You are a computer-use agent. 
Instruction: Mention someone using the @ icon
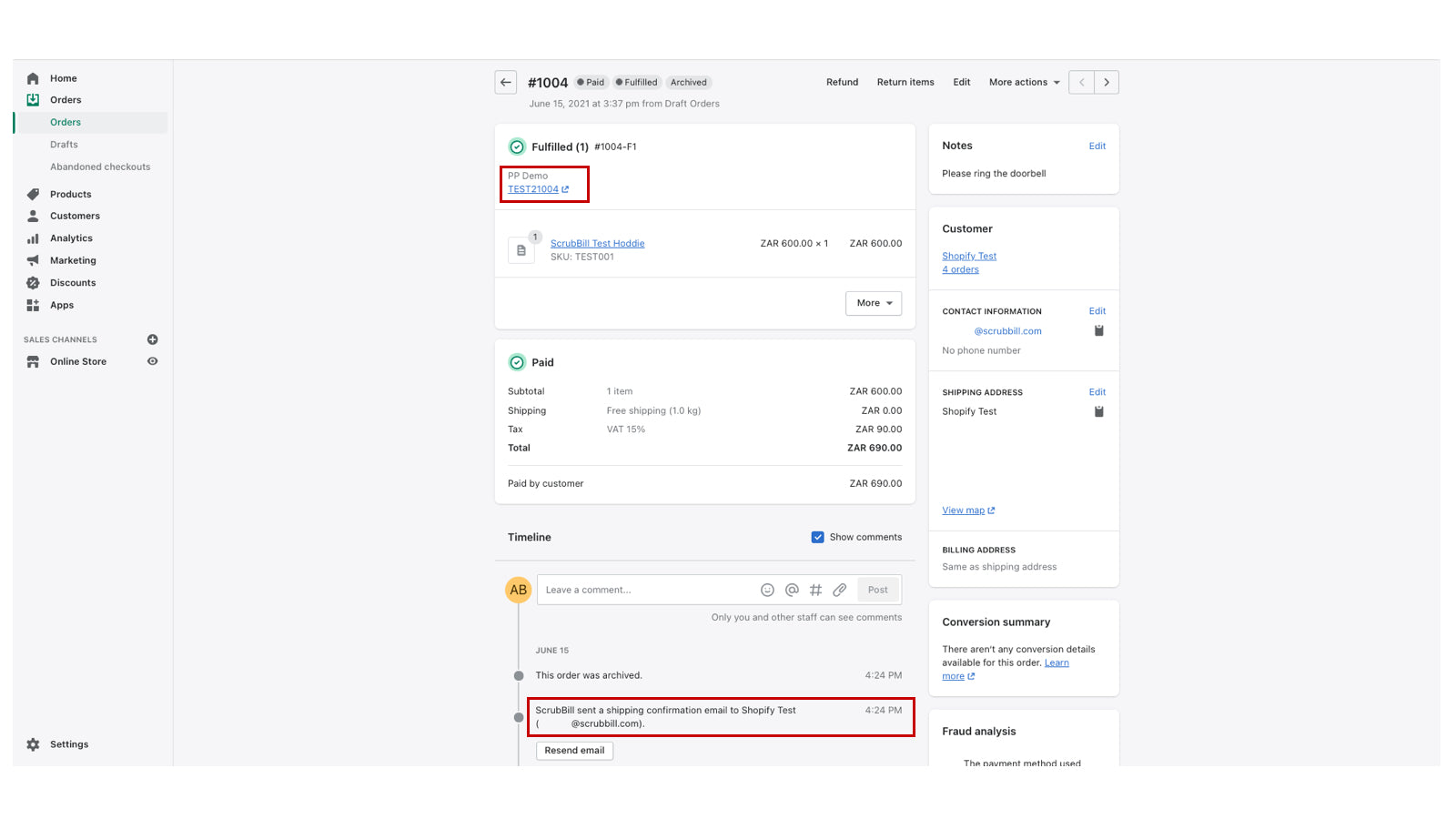tap(791, 589)
